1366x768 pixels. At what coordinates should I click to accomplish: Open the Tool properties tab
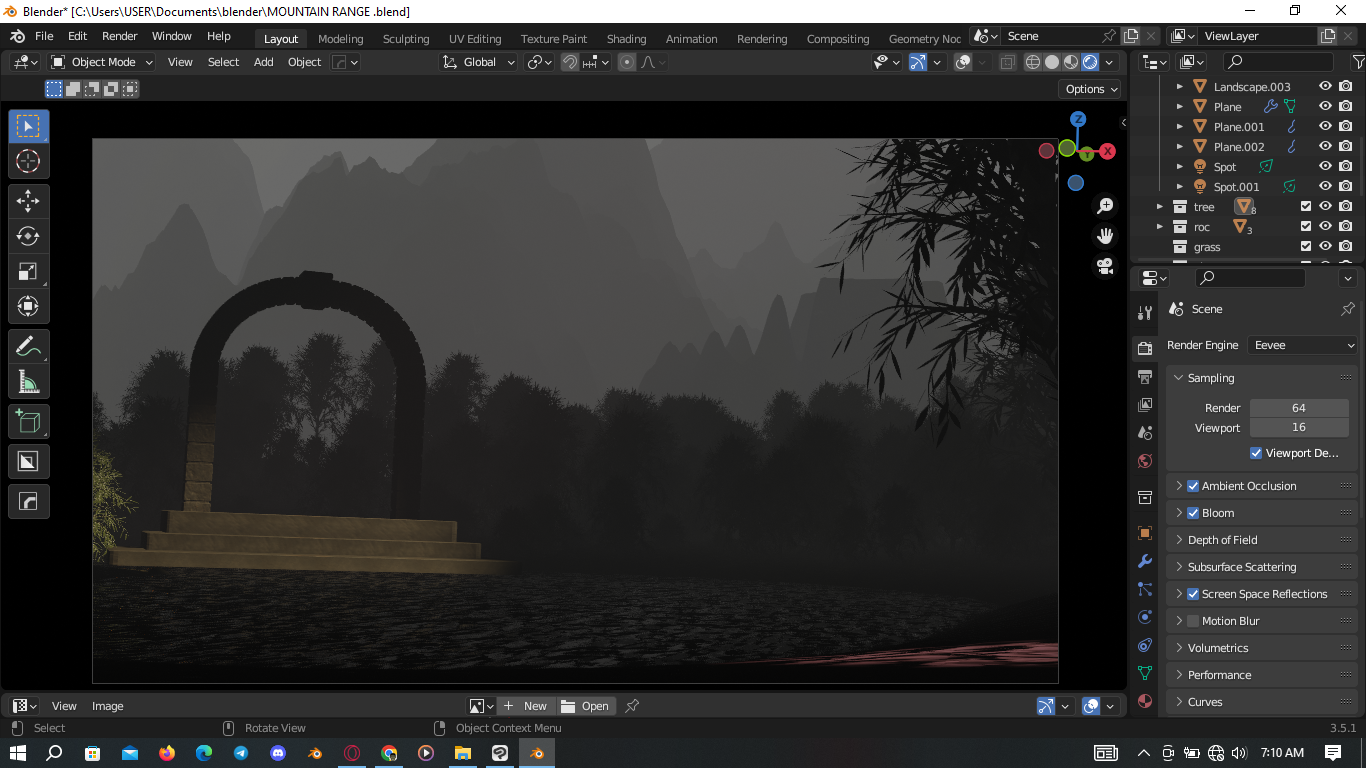click(x=1145, y=313)
